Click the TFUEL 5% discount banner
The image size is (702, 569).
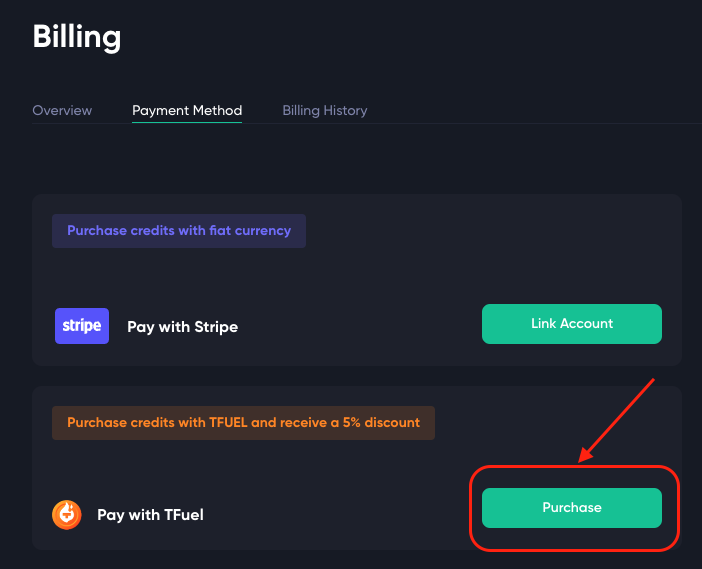(243, 423)
